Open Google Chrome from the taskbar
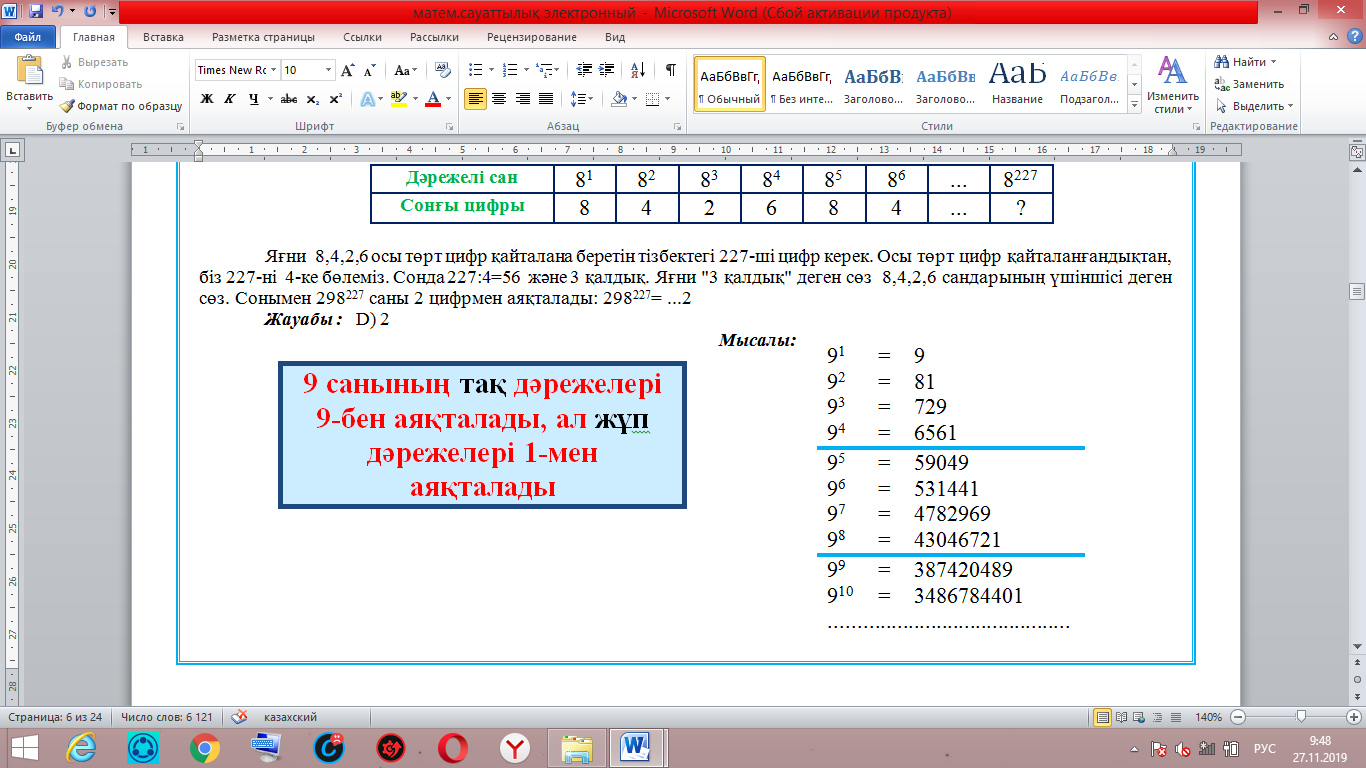This screenshot has width=1366, height=768. (204, 747)
